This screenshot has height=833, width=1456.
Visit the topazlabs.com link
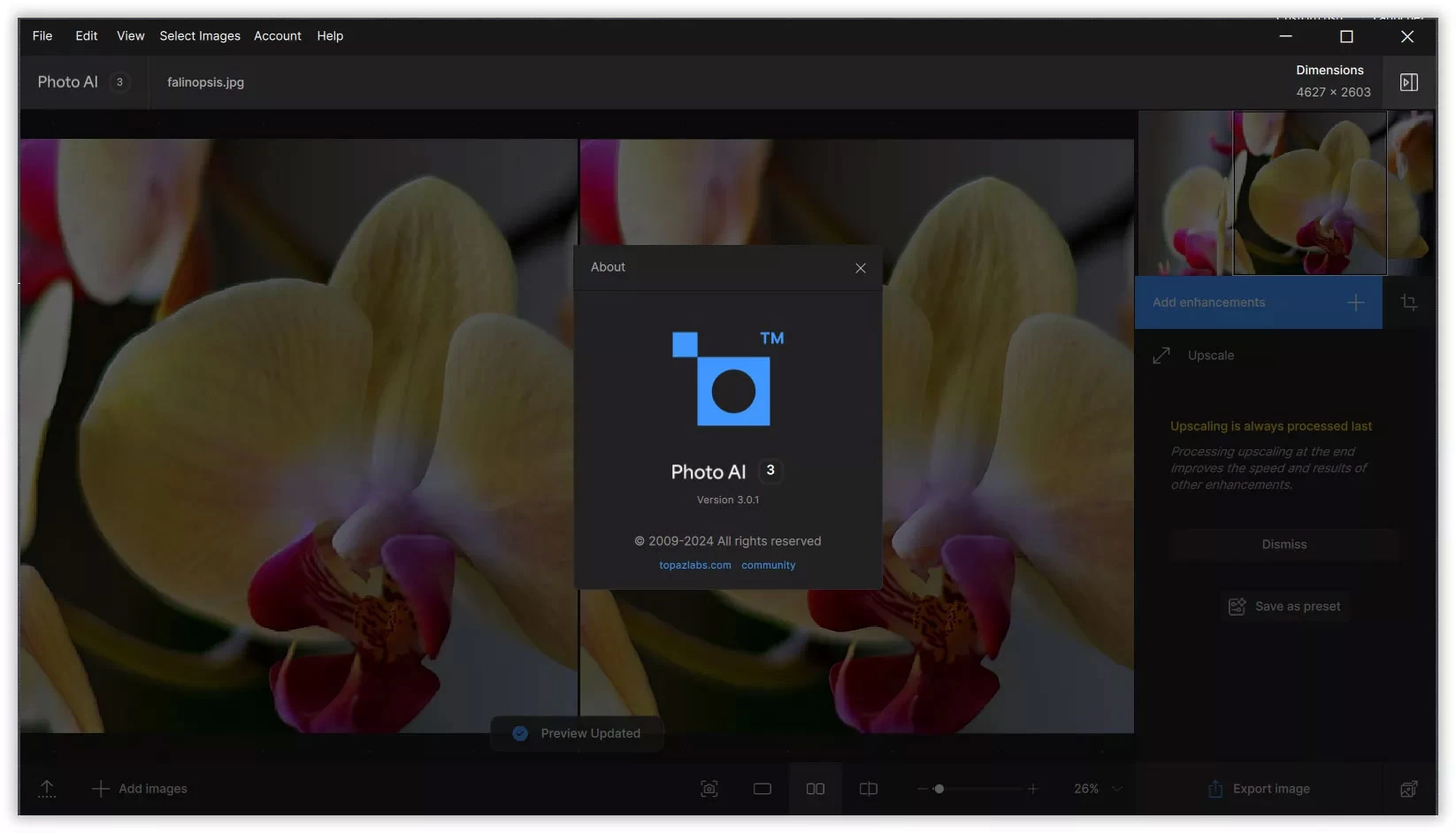pos(694,564)
